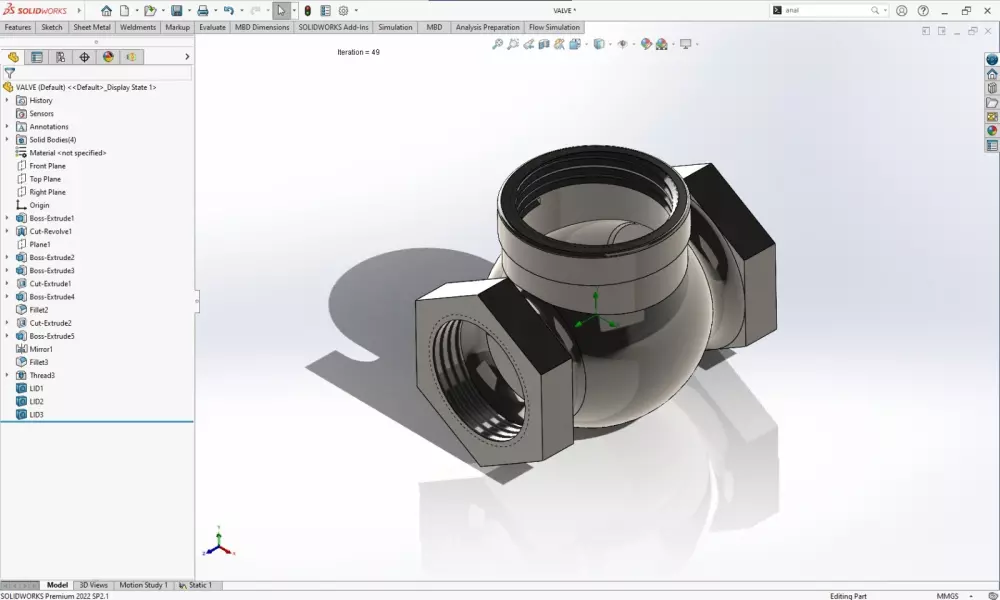Open the Hide/Show Items eye icon
Screen dimensions: 1000x600
[x=621, y=45]
